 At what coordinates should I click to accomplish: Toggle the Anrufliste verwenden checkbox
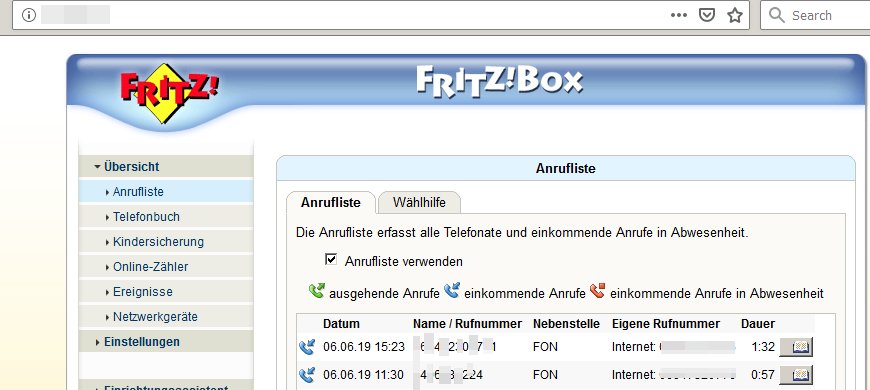point(331,259)
